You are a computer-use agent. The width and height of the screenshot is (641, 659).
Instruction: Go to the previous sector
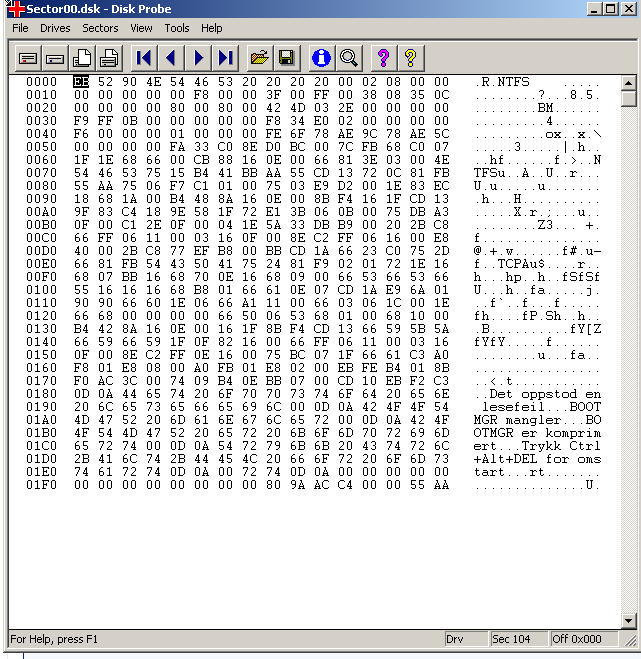[x=171, y=58]
